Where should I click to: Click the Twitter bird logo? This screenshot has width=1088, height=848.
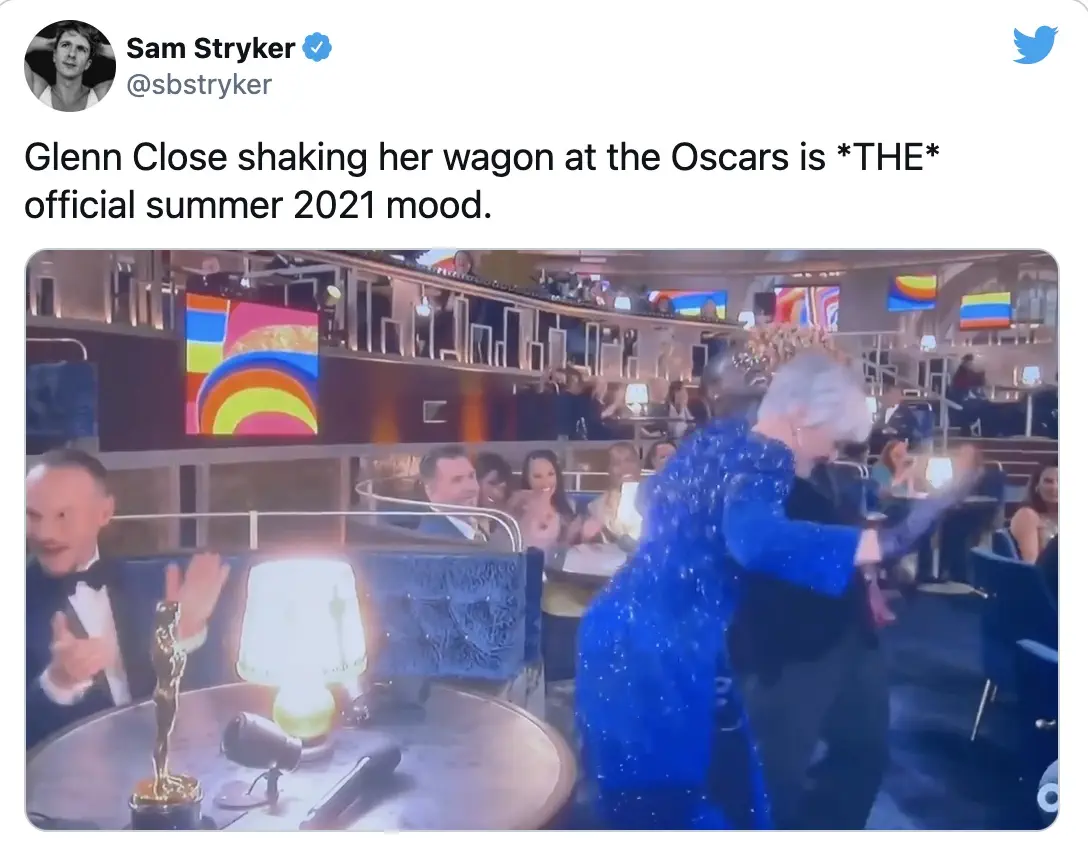(1035, 45)
